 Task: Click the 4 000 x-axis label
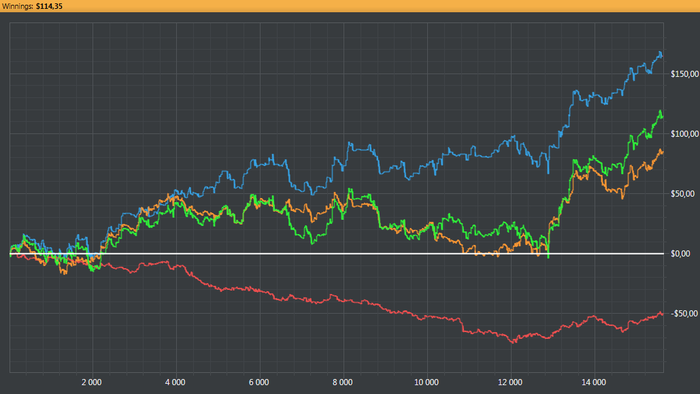coord(175,382)
